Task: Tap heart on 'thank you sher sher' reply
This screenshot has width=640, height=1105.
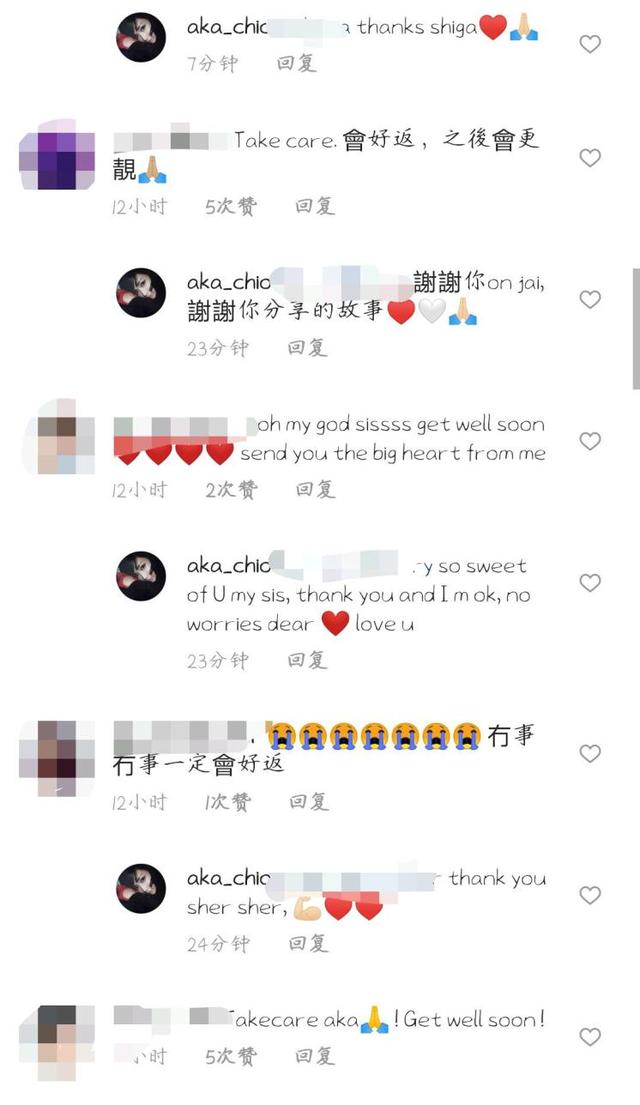Action: 590,895
